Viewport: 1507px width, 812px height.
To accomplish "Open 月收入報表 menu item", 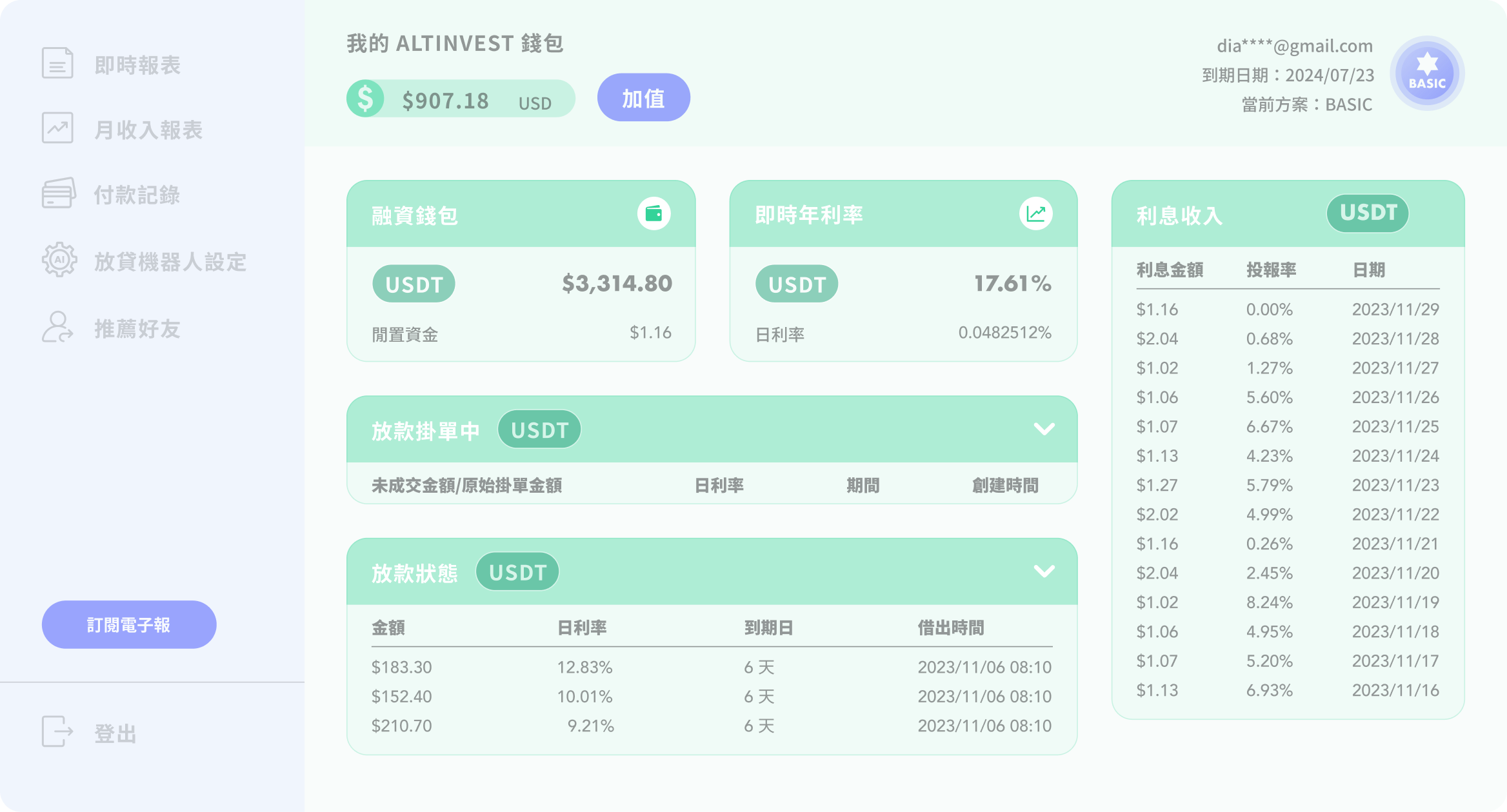I will pyautogui.click(x=148, y=130).
